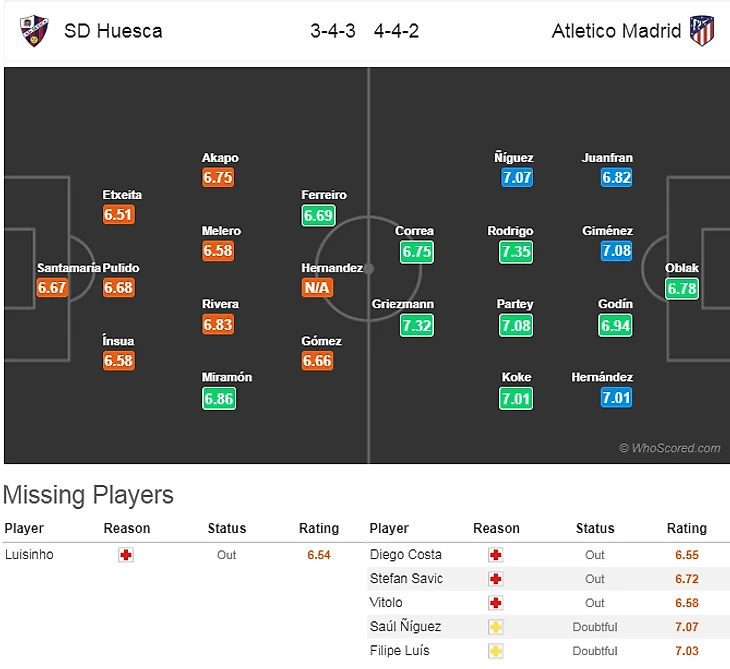Click the Atletico Madrid club crest
Screen dimensions: 730x669
coord(702,30)
